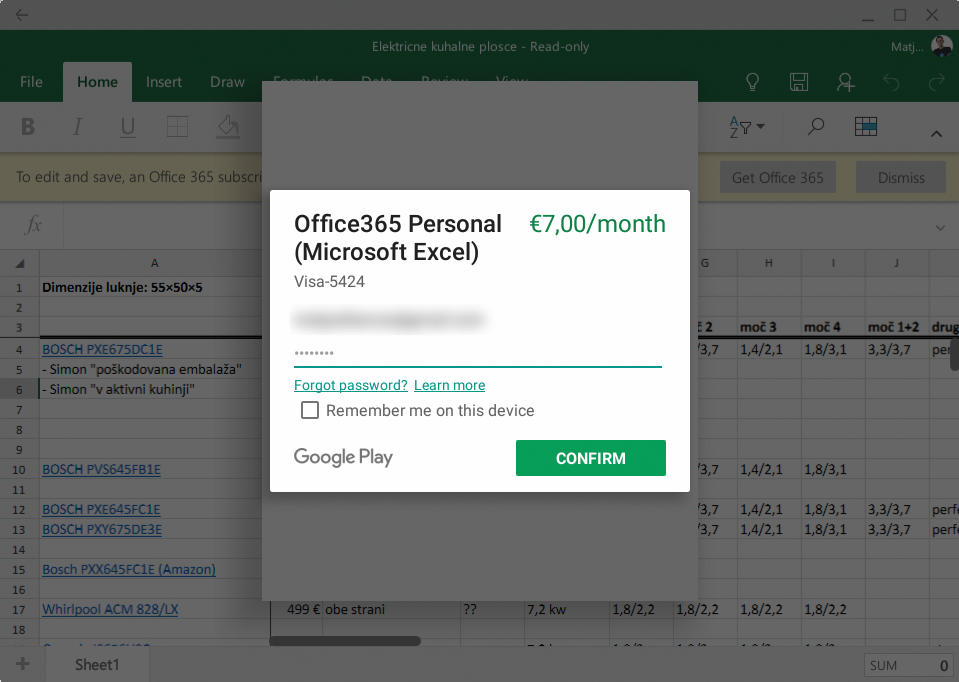The height and width of the screenshot is (682, 959).
Task: Open the Forgot password? link
Action: pyautogui.click(x=350, y=385)
